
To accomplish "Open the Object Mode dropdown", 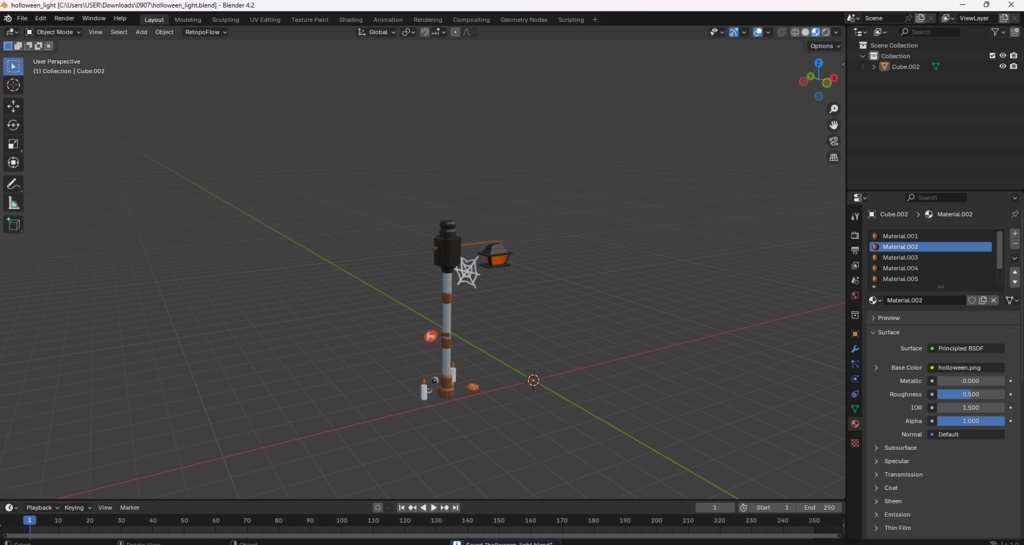I will 55,32.
